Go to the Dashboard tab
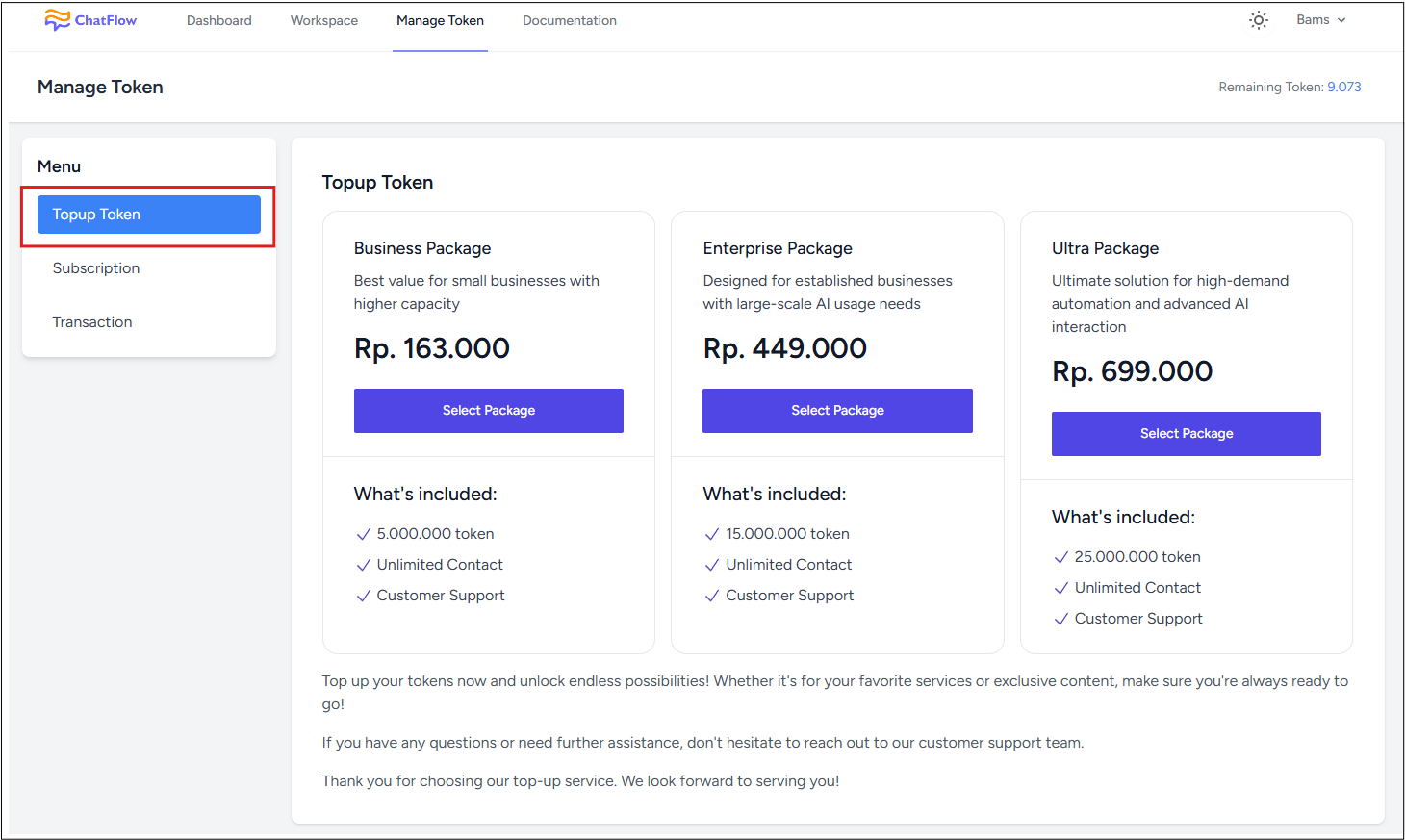This screenshot has width=1405, height=840. click(219, 20)
